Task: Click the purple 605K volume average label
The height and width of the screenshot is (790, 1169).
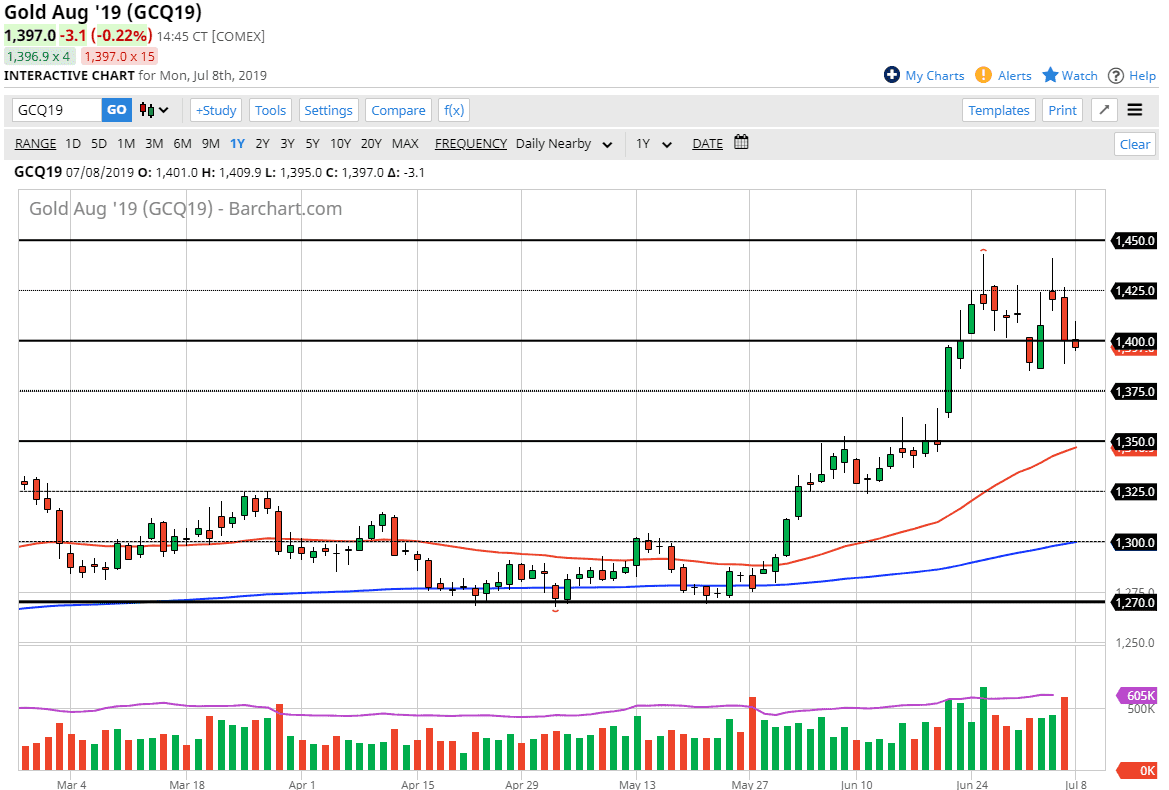Action: pyautogui.click(x=1137, y=696)
